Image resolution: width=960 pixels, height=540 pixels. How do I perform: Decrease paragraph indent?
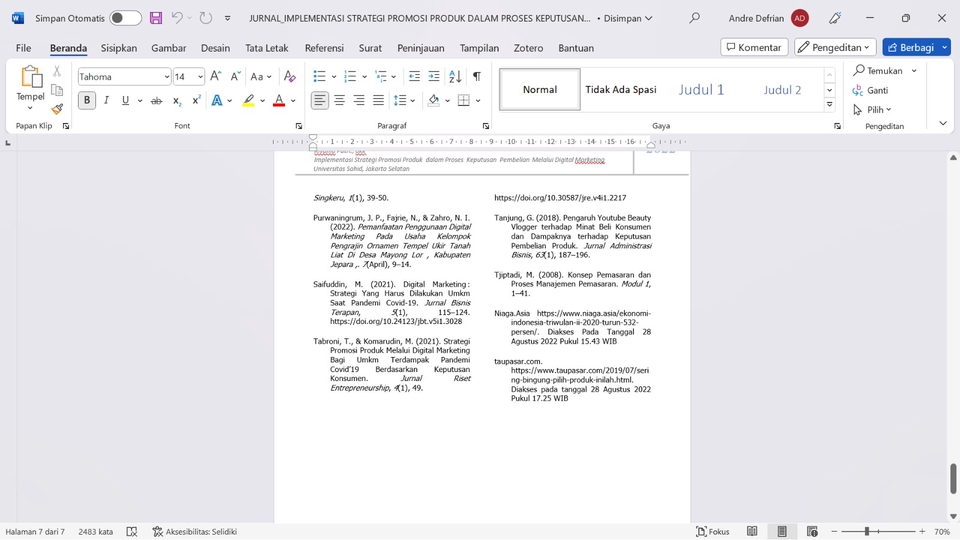point(414,77)
